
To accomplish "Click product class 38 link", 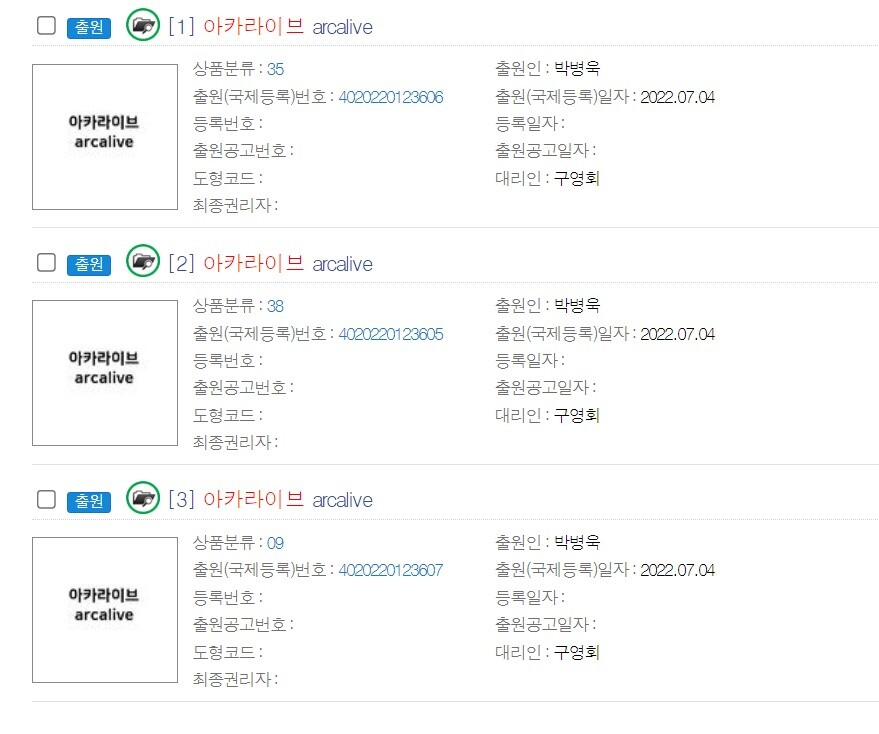I will (x=275, y=306).
